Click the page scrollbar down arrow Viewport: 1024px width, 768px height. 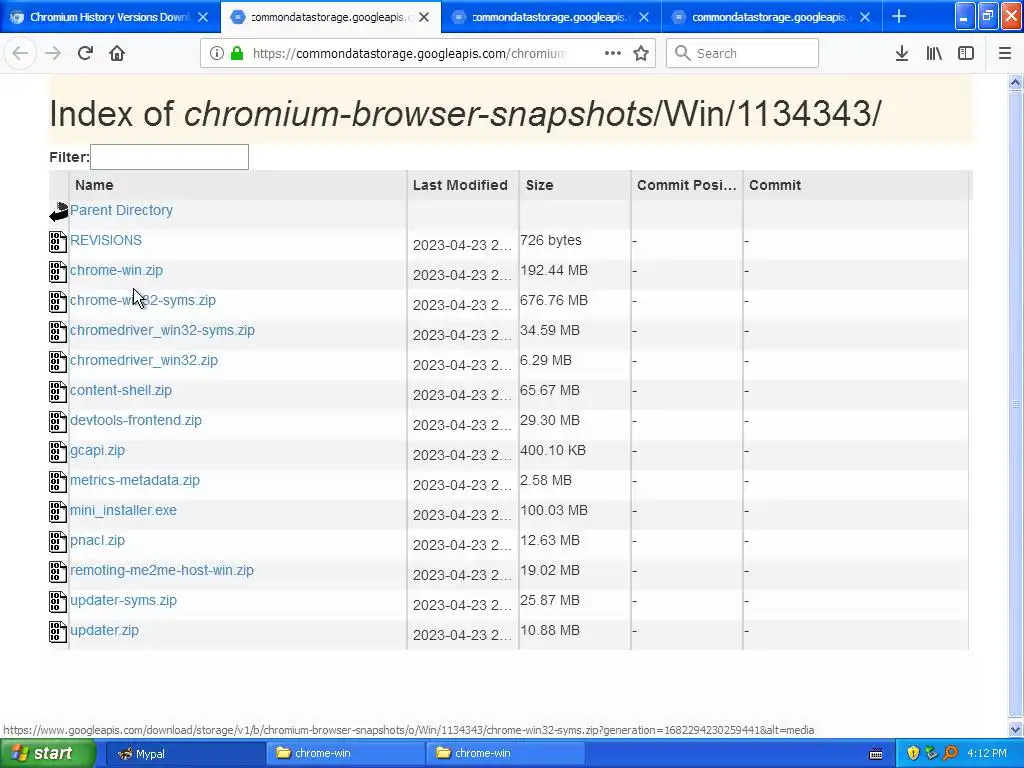pos(1016,729)
